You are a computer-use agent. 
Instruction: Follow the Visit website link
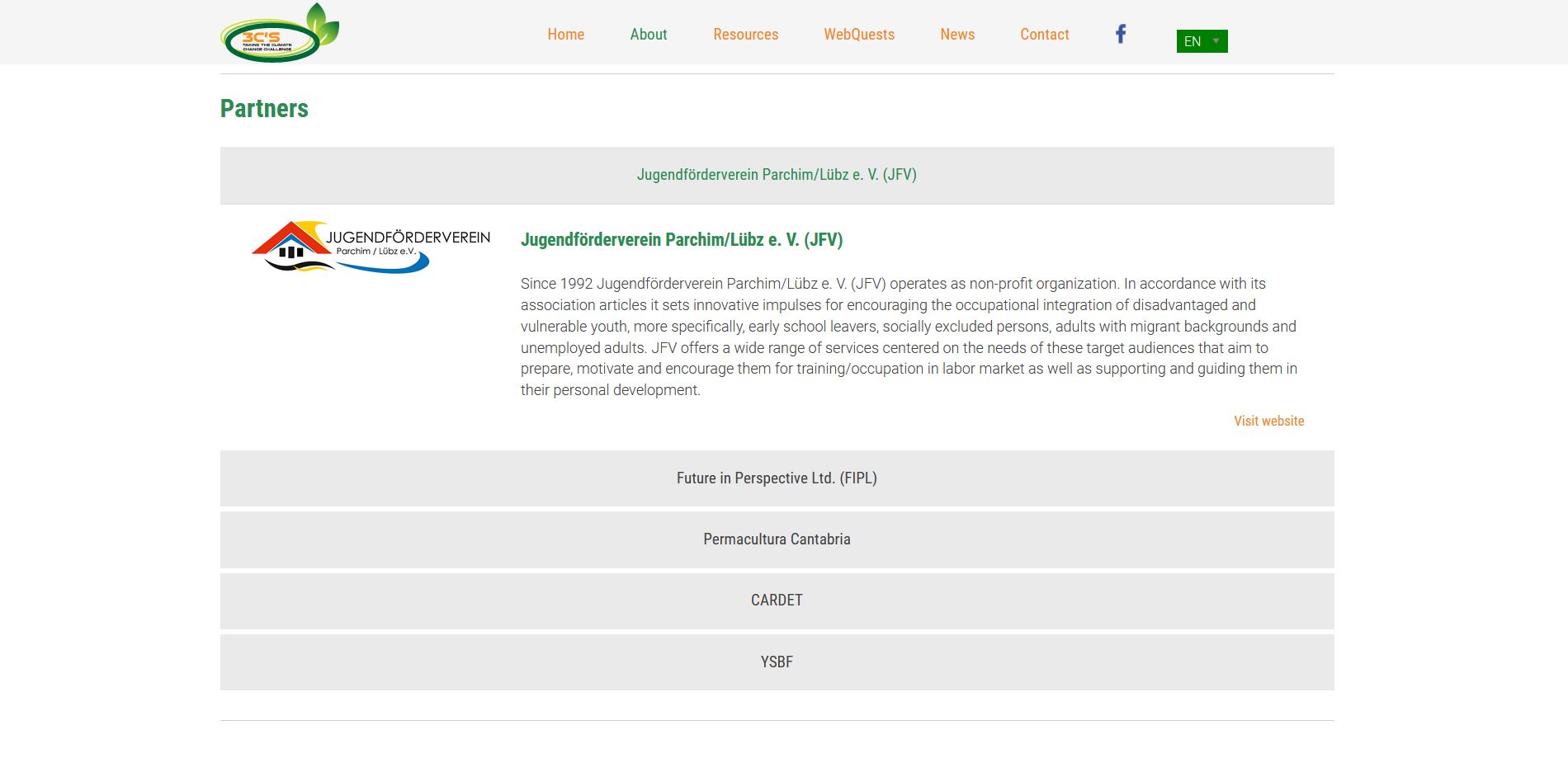click(1268, 421)
